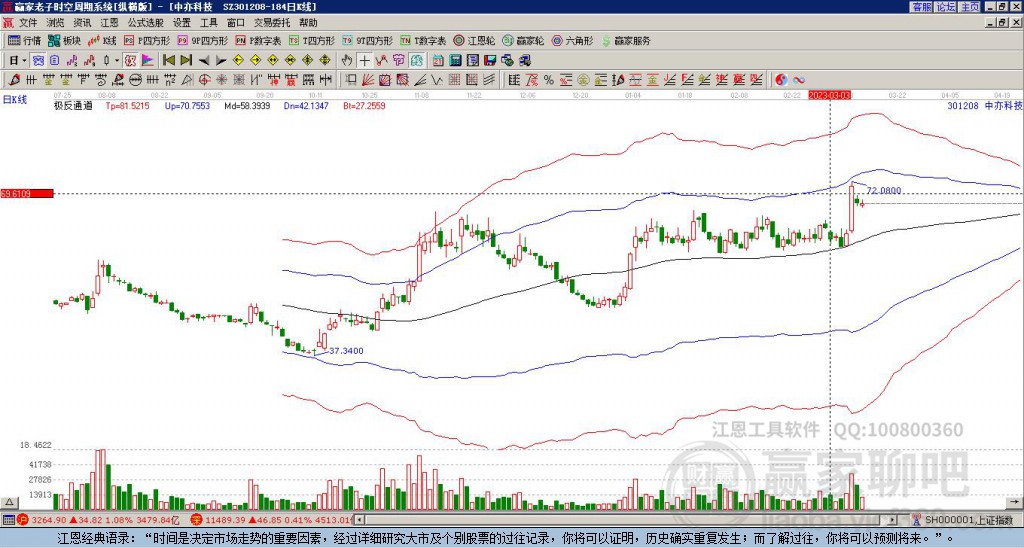This screenshot has height=548, width=1024.
Task: Open the 文件 menu
Action: click(x=28, y=23)
